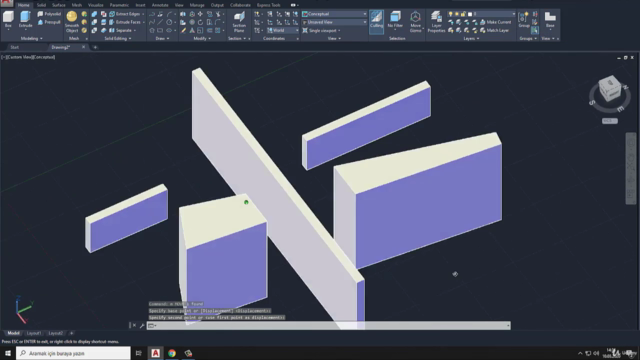The width and height of the screenshot is (640, 360).
Task: Choose the Move tool in Modify panel
Action: pos(200,14)
